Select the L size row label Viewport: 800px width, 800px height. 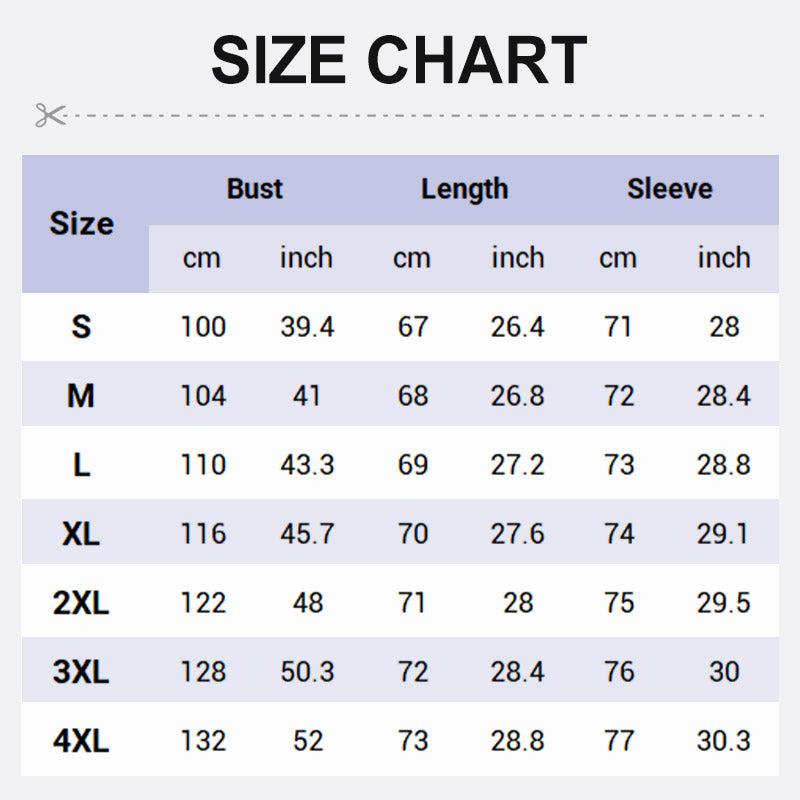82,465
